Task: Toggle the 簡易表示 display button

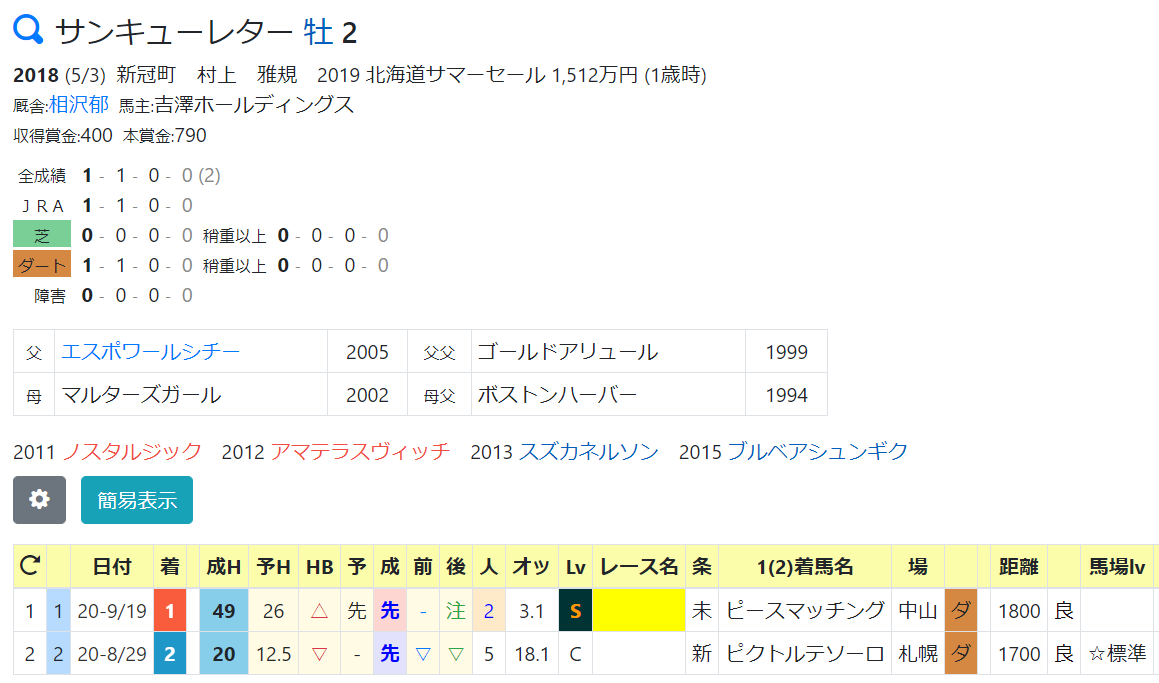Action: coord(137,500)
